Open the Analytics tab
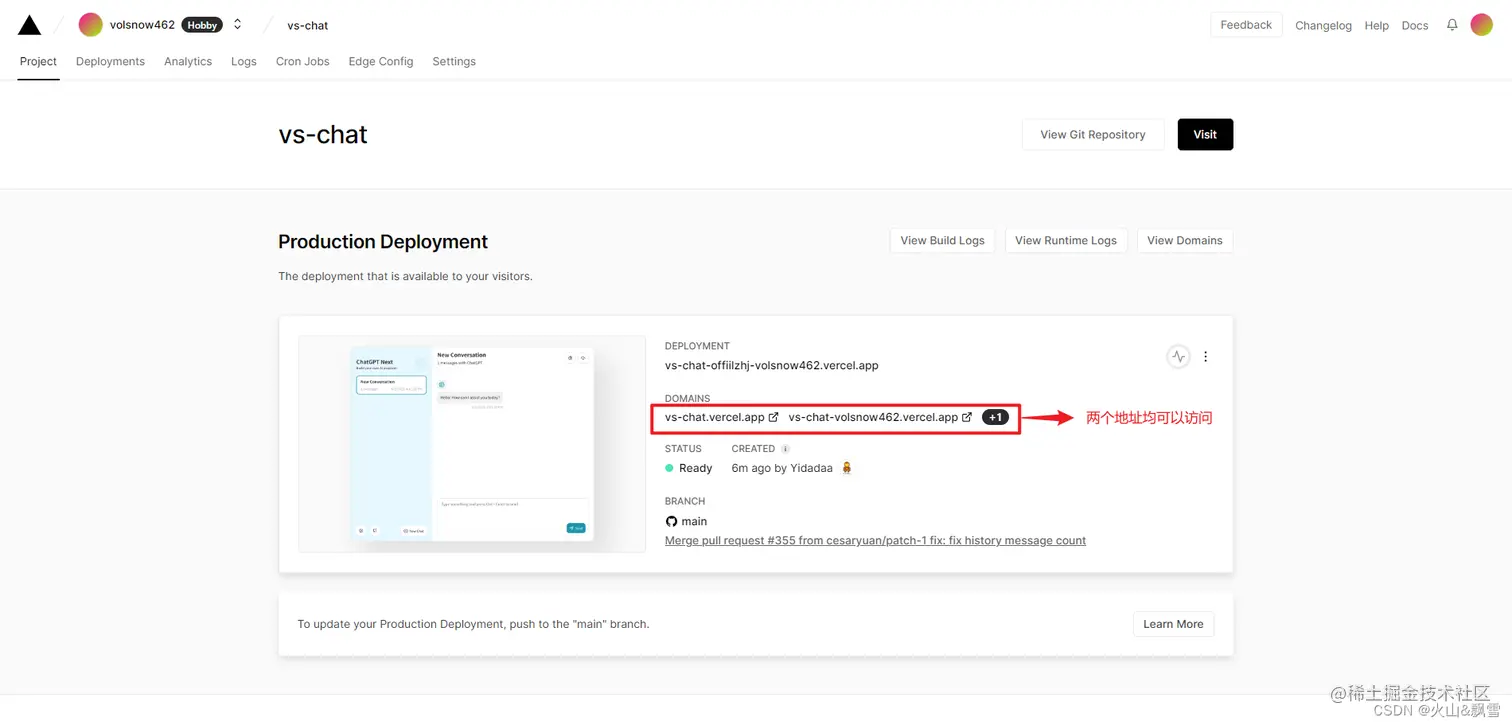 coord(188,61)
